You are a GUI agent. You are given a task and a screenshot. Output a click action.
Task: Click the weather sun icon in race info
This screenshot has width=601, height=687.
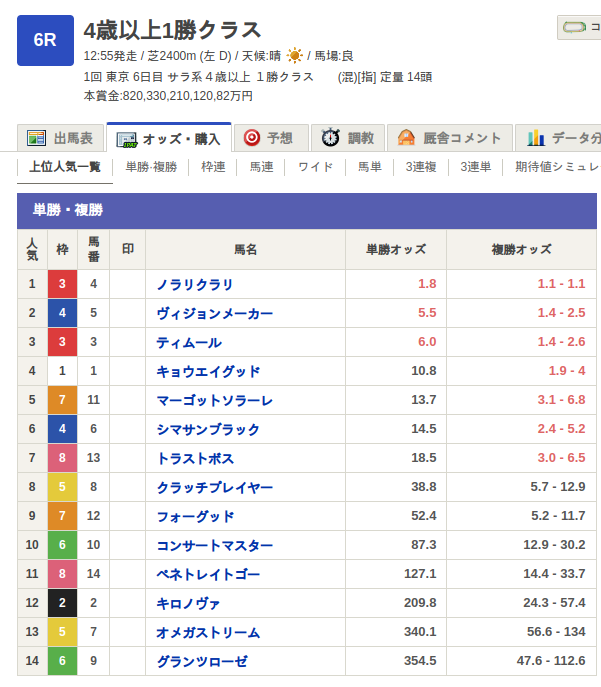(295, 56)
